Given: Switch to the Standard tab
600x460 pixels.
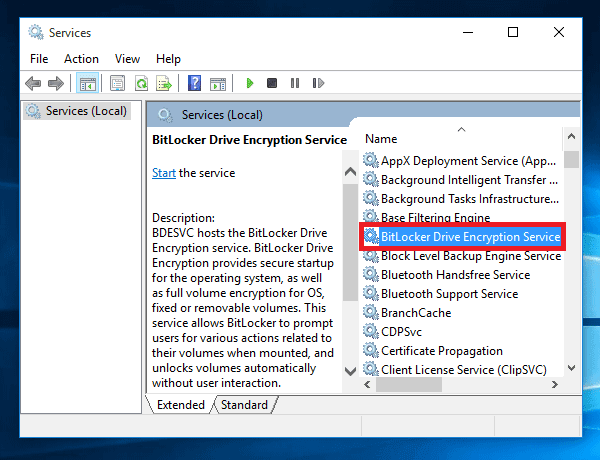Looking at the screenshot, I should (245, 405).
